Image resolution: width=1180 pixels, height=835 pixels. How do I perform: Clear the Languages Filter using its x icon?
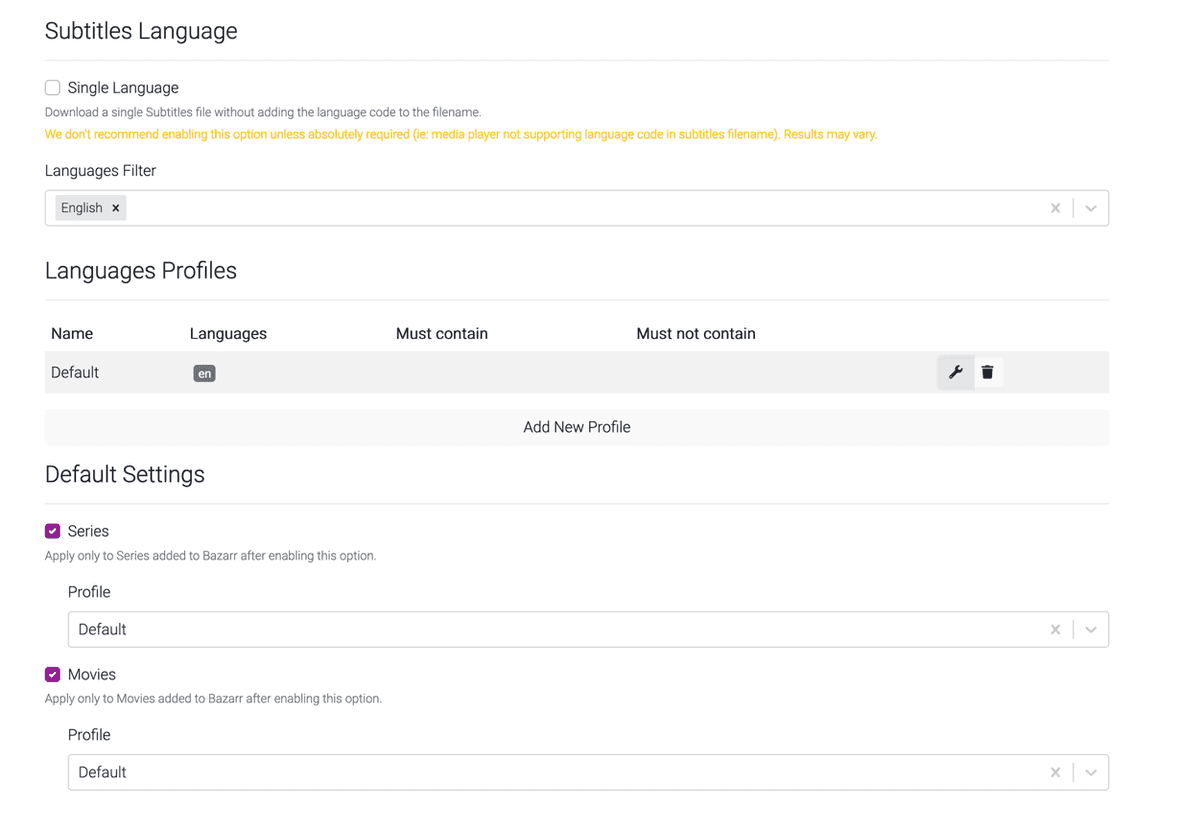(x=1055, y=207)
